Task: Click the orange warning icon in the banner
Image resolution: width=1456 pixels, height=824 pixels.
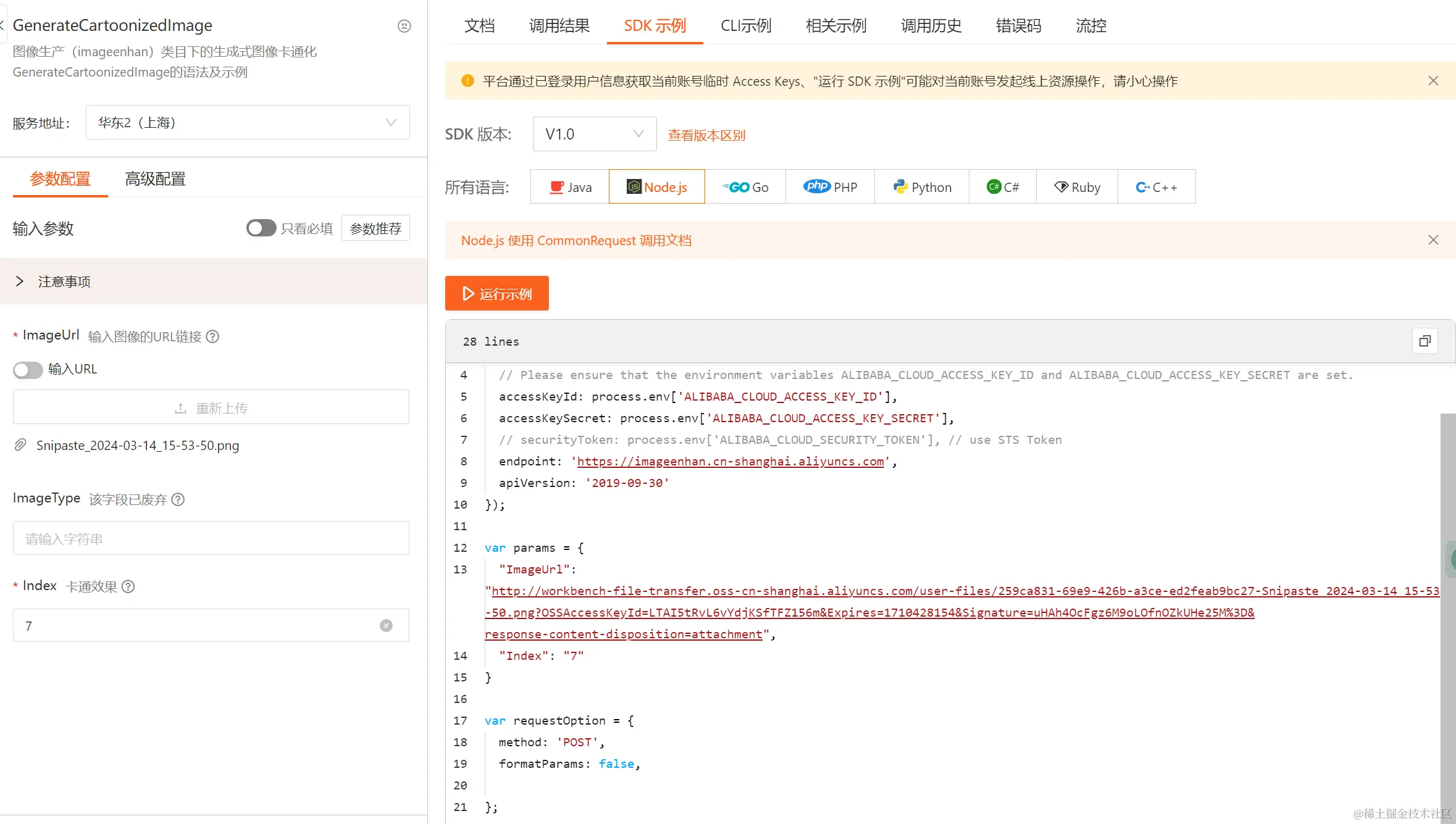Action: click(467, 81)
